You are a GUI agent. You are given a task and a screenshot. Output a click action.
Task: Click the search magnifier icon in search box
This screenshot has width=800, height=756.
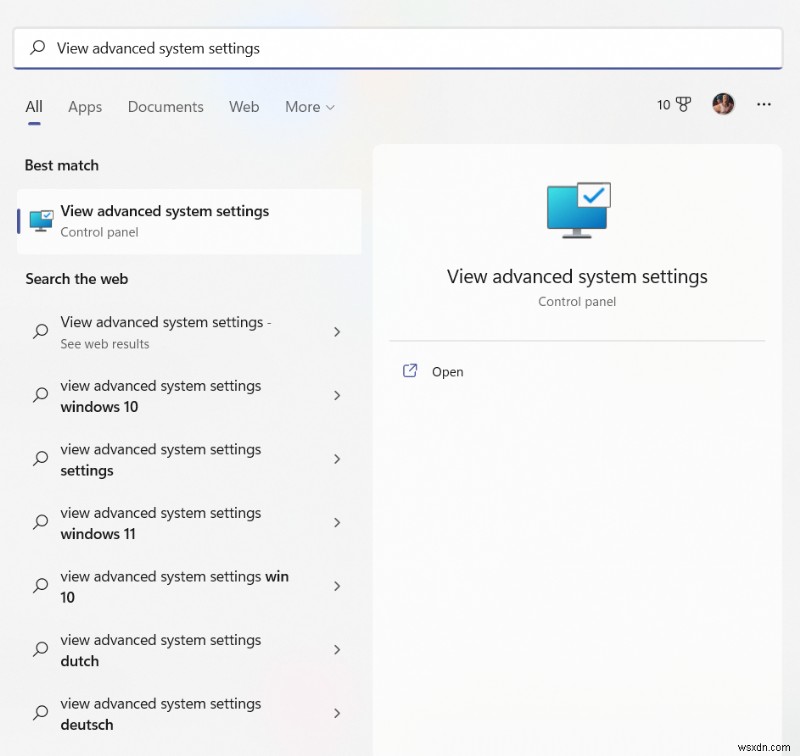38,47
